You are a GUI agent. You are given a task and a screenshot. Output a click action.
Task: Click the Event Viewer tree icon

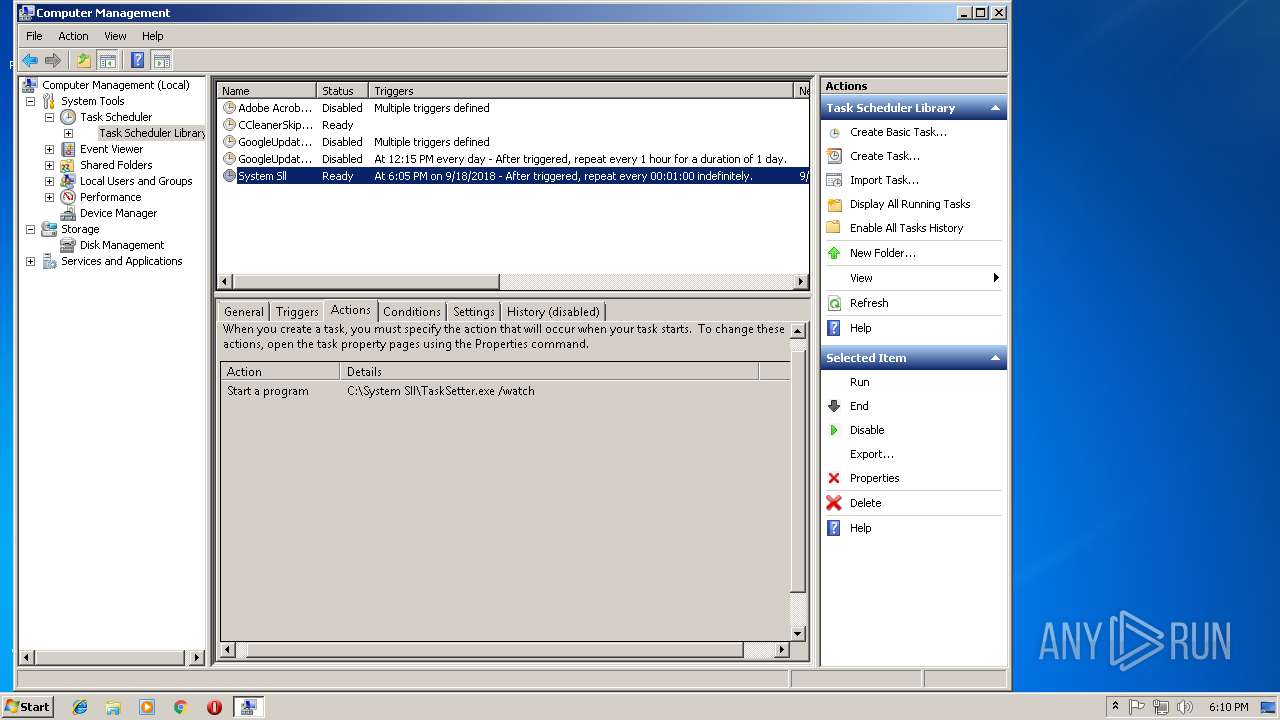coord(68,149)
